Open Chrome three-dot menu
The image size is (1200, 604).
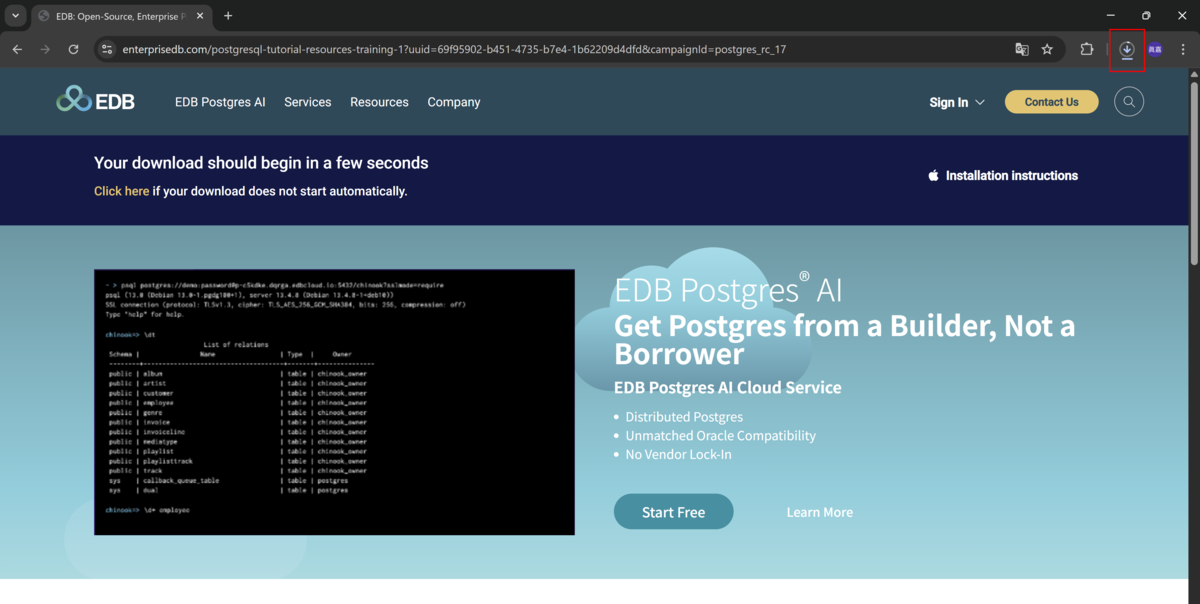(1183, 49)
